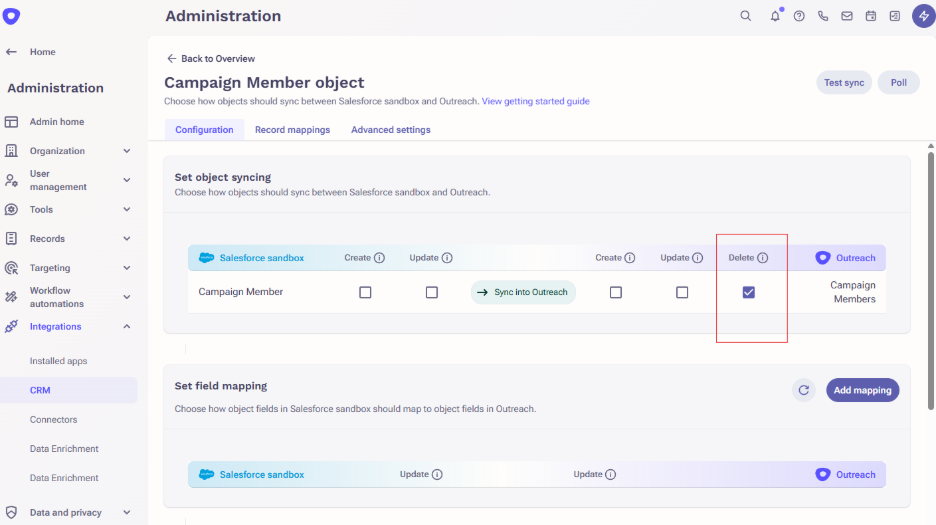Click info icon beside Delete
The height and width of the screenshot is (525, 936).
click(763, 258)
